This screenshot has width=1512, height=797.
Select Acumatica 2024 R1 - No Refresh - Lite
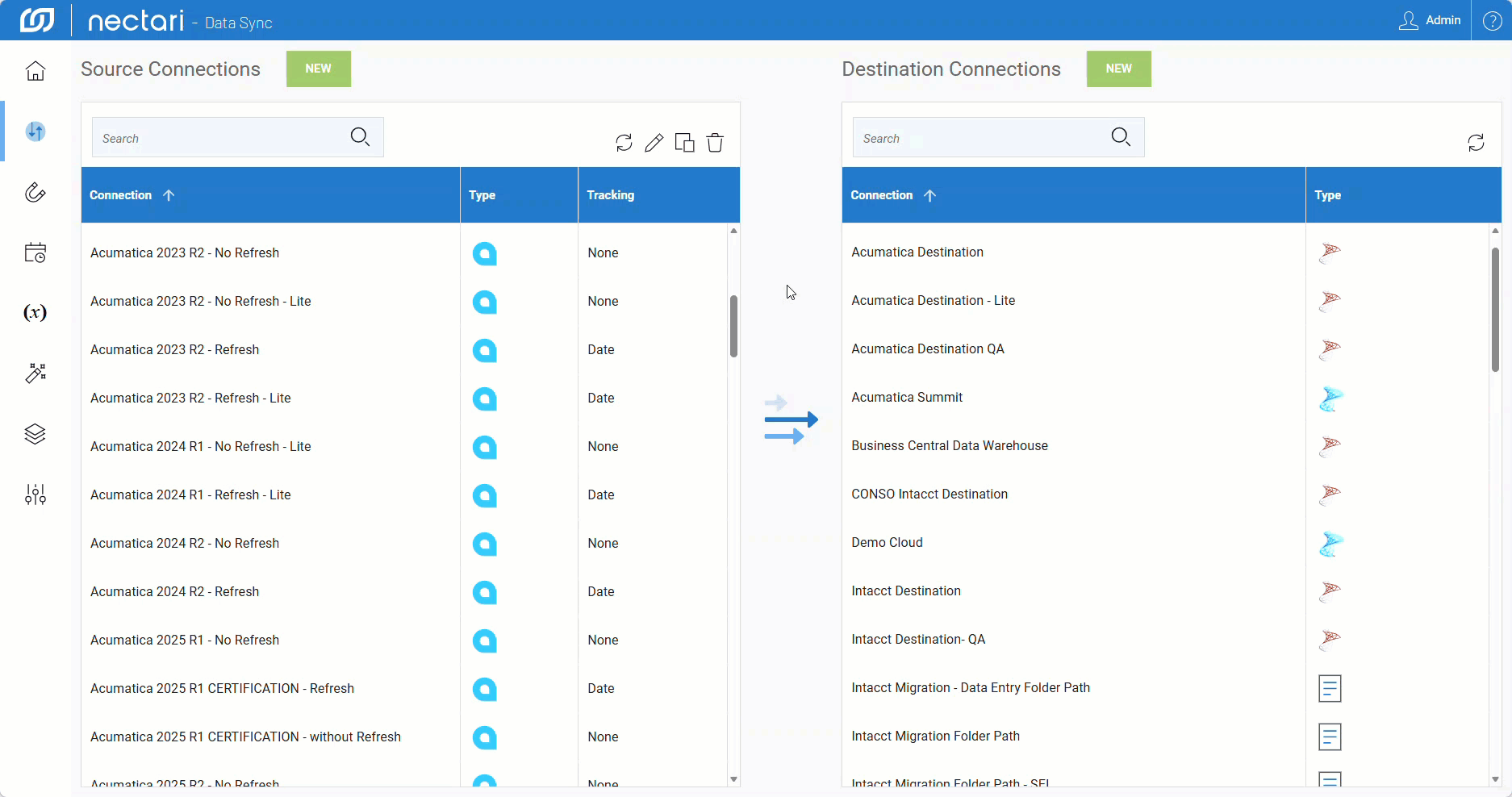[x=403, y=447]
